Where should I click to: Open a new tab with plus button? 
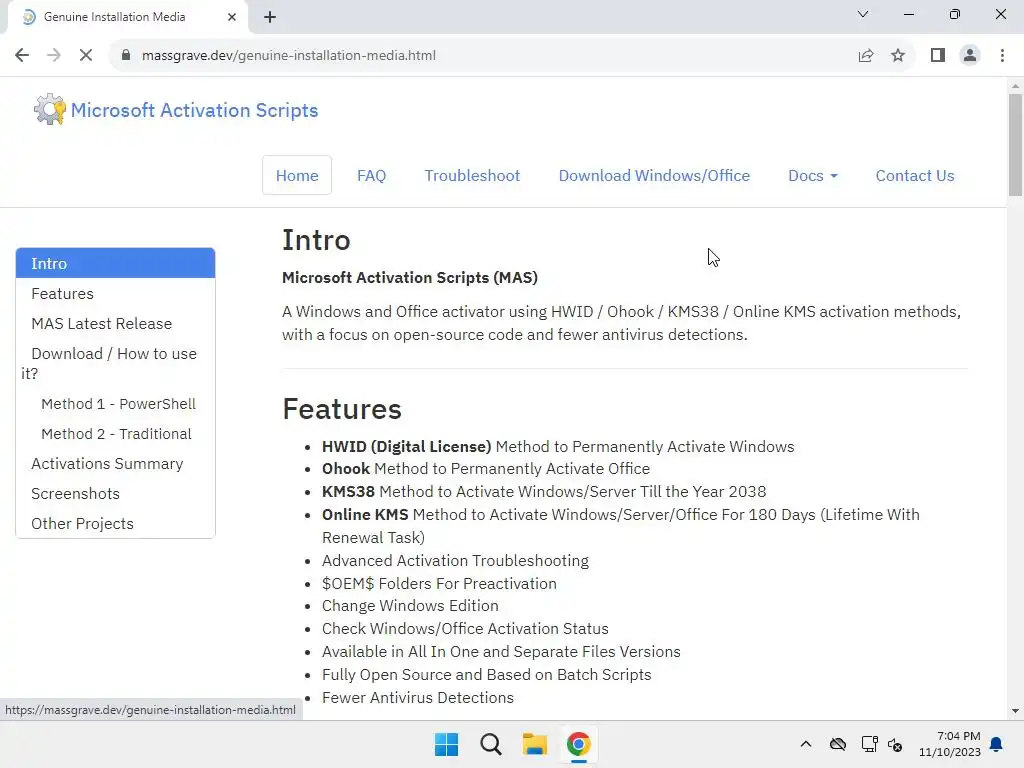pos(270,17)
